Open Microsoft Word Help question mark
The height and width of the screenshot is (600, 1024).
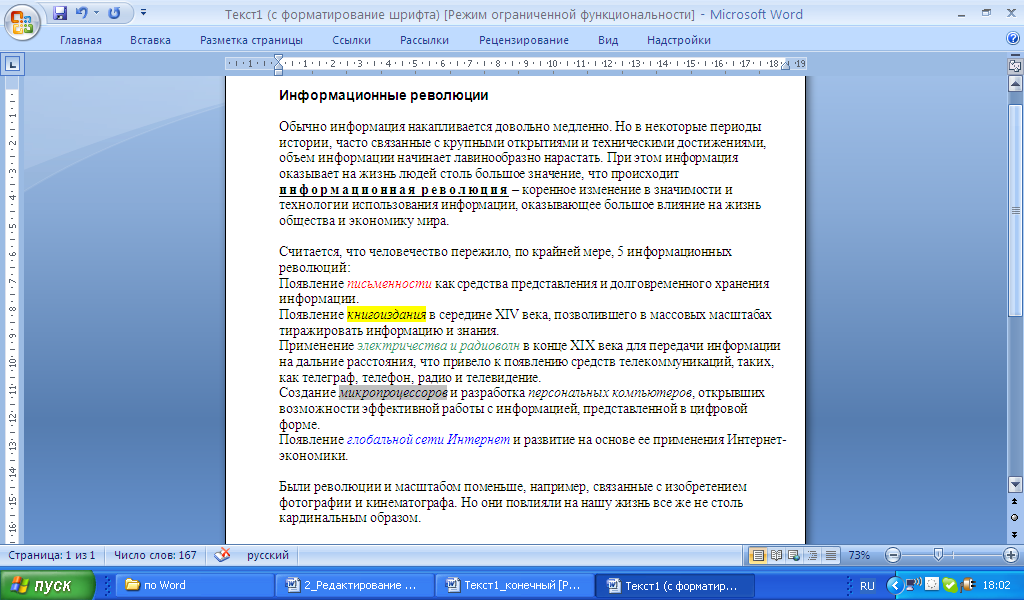pyautogui.click(x=1013, y=39)
